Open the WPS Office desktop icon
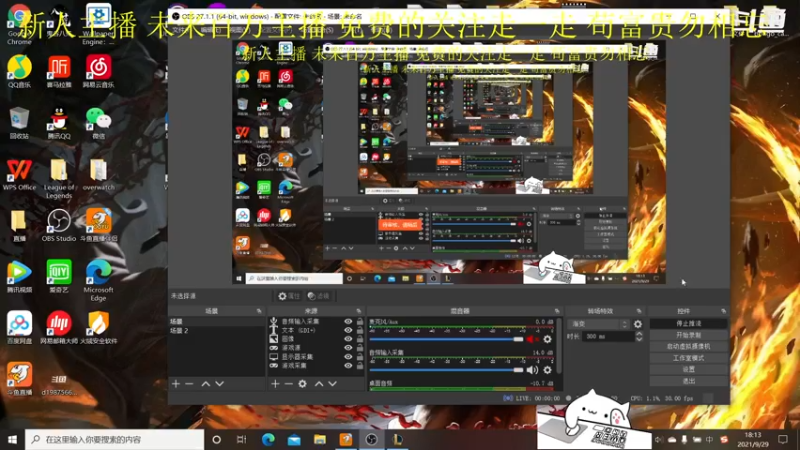This screenshot has height=450, width=800. coord(19,174)
